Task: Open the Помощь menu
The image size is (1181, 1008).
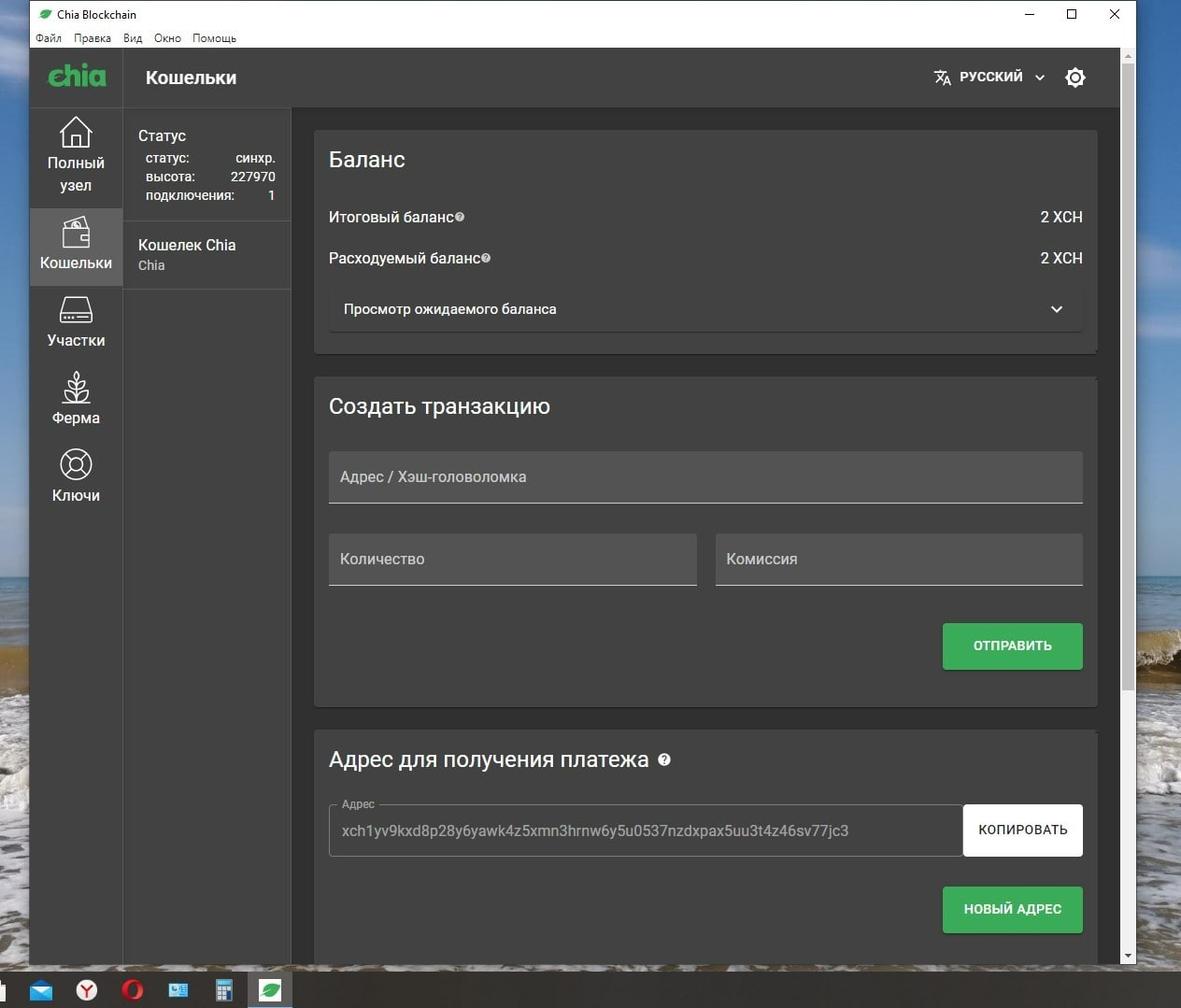Action: coord(214,38)
